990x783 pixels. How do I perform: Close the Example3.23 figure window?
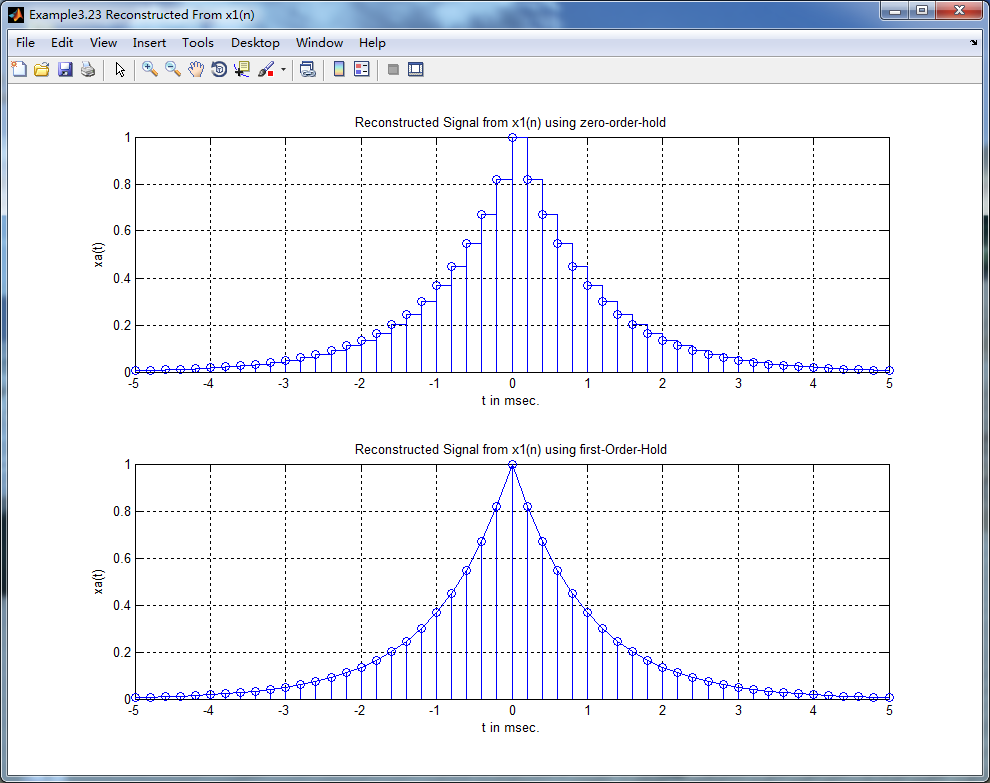(x=959, y=11)
